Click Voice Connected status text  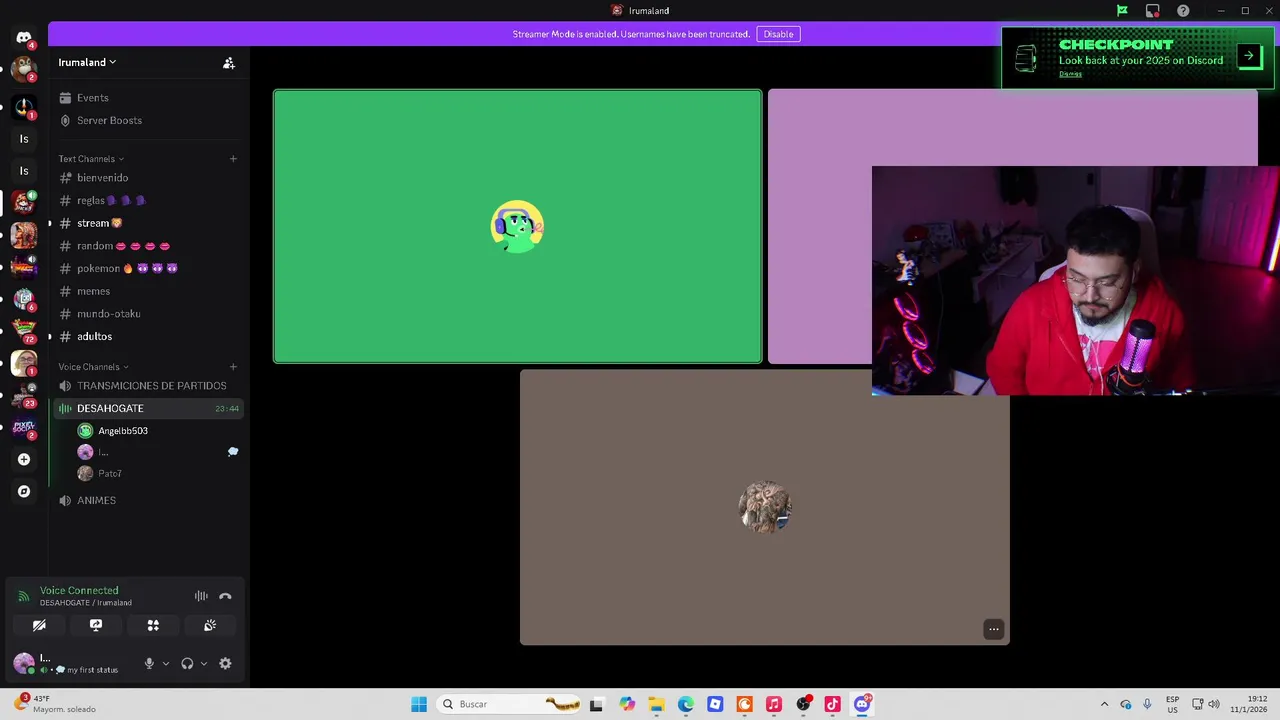click(79, 591)
